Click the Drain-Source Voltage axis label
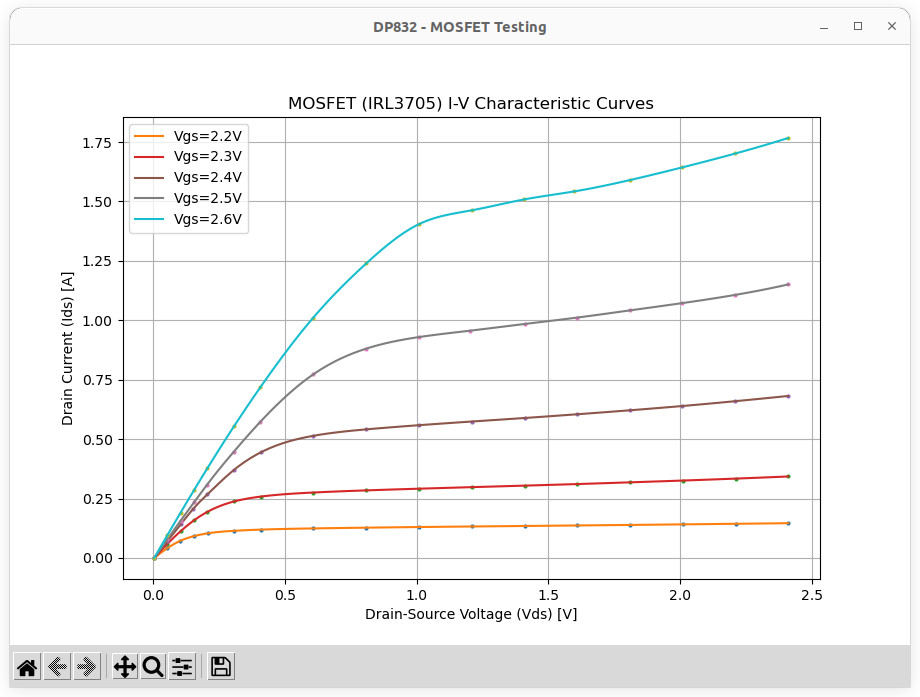The image size is (920, 697). tap(471, 614)
